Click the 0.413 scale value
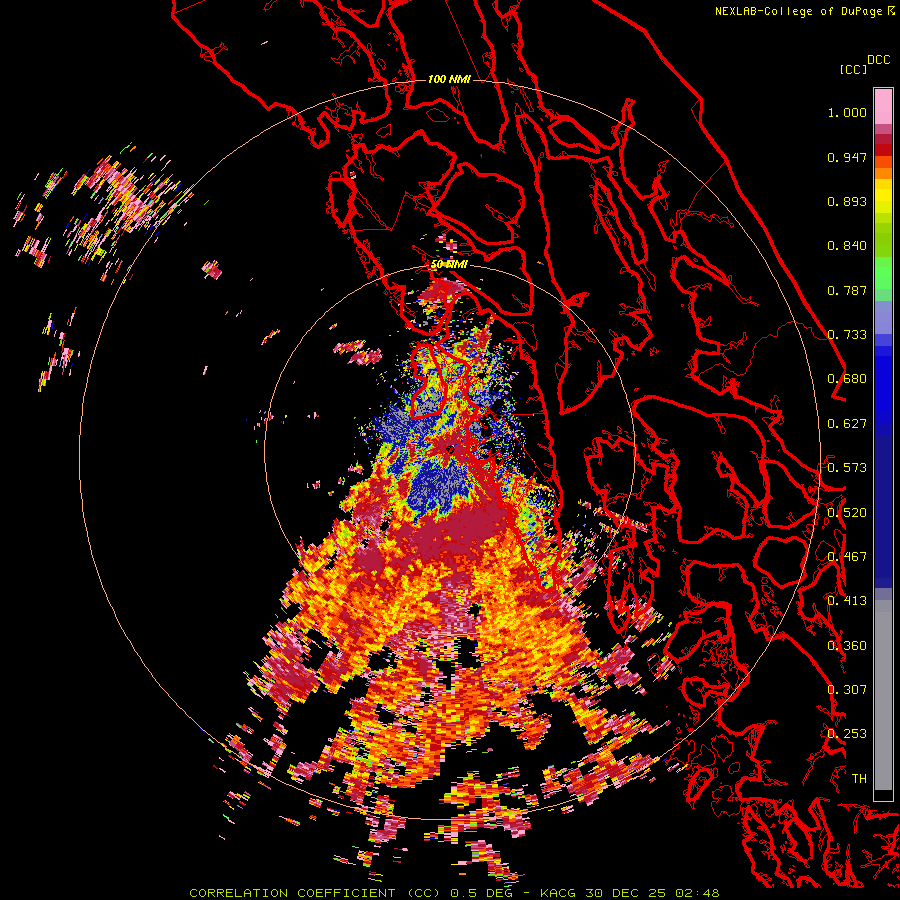 [x=847, y=601]
